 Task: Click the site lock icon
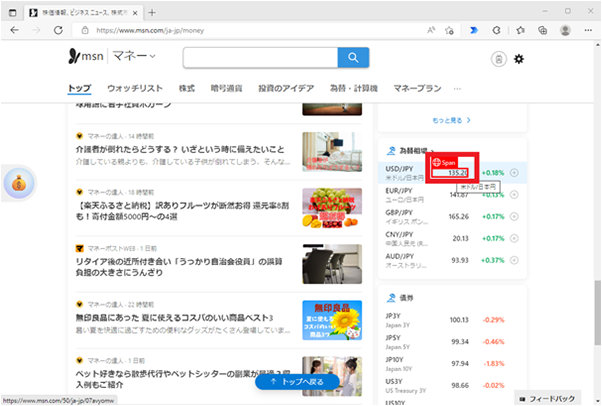pyautogui.click(x=85, y=30)
